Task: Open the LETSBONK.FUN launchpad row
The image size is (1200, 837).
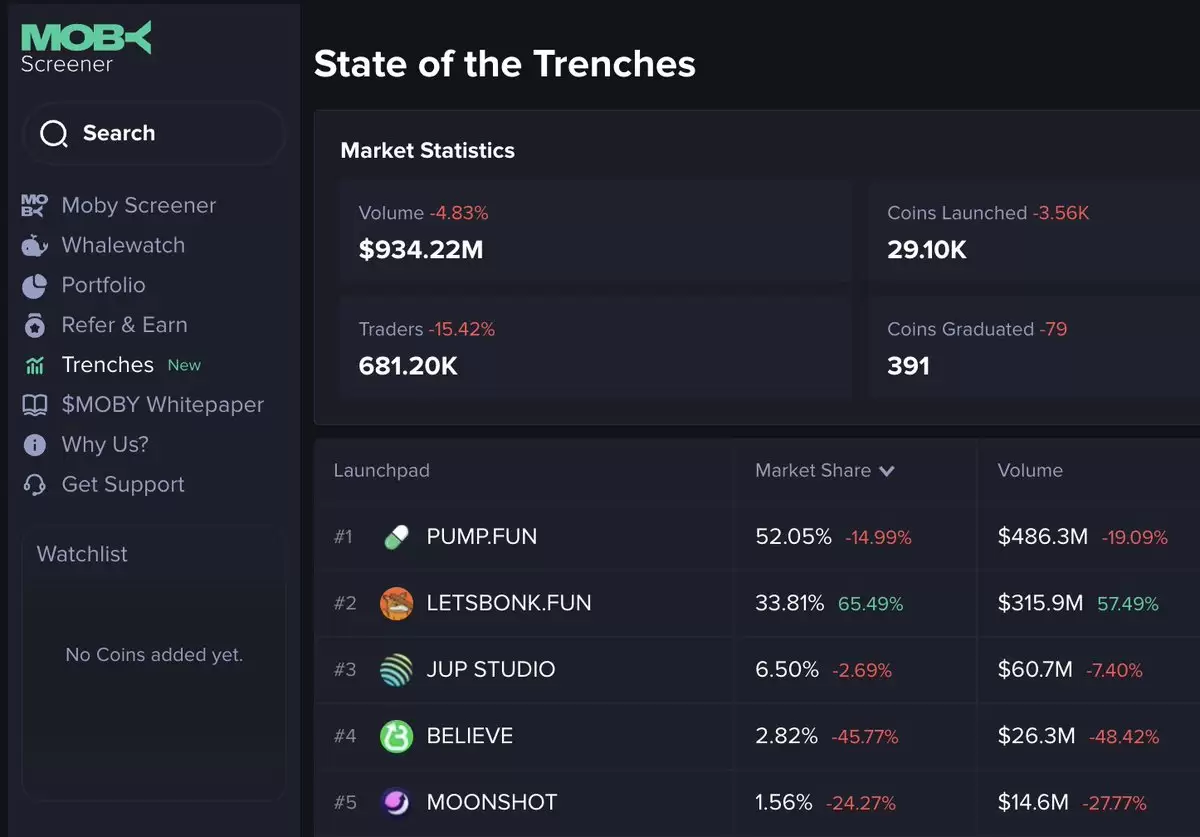Action: click(x=757, y=604)
